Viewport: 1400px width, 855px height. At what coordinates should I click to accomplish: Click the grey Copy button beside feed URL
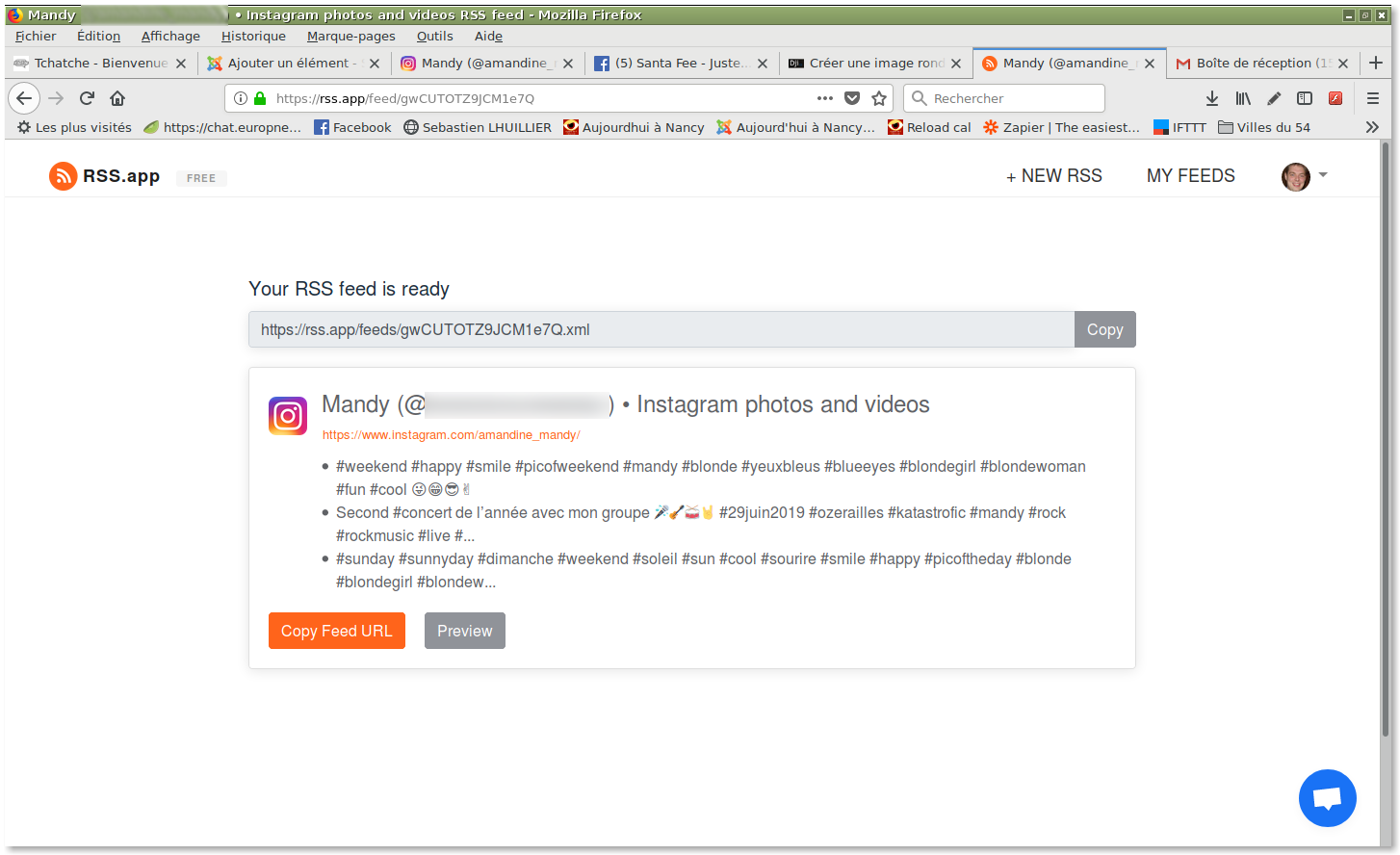1104,329
